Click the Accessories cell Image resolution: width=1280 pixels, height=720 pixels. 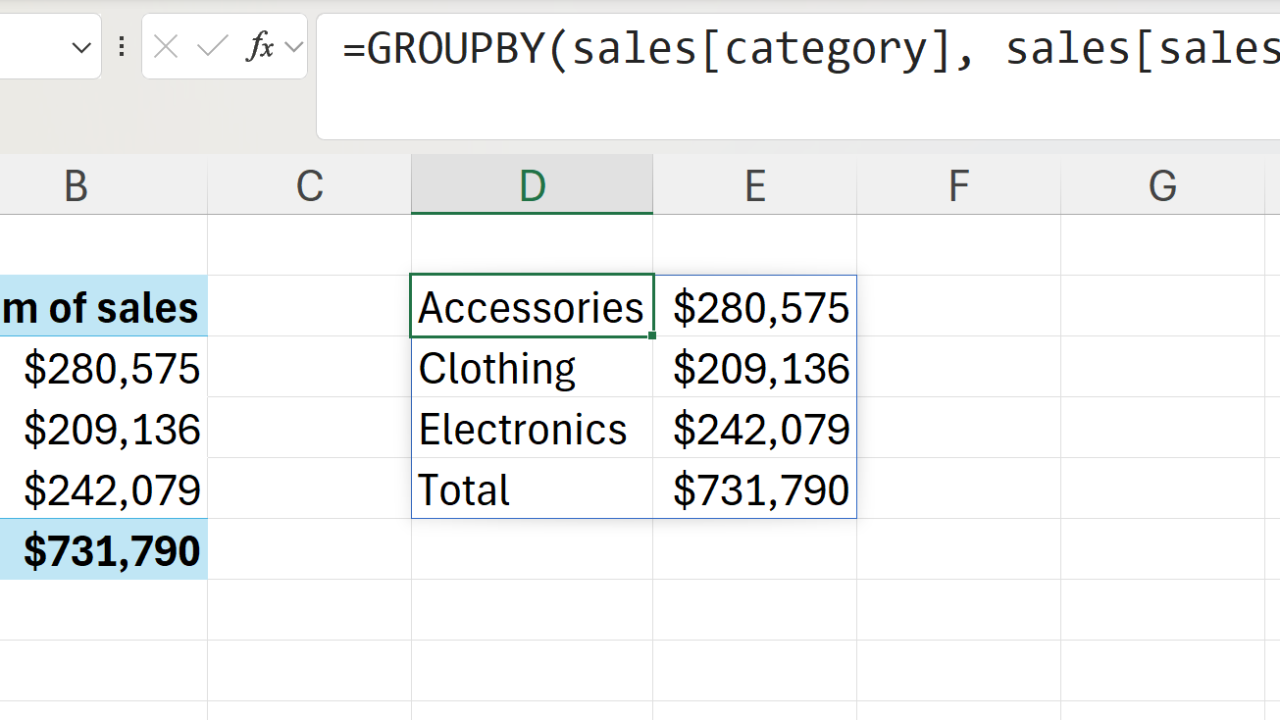tap(531, 307)
